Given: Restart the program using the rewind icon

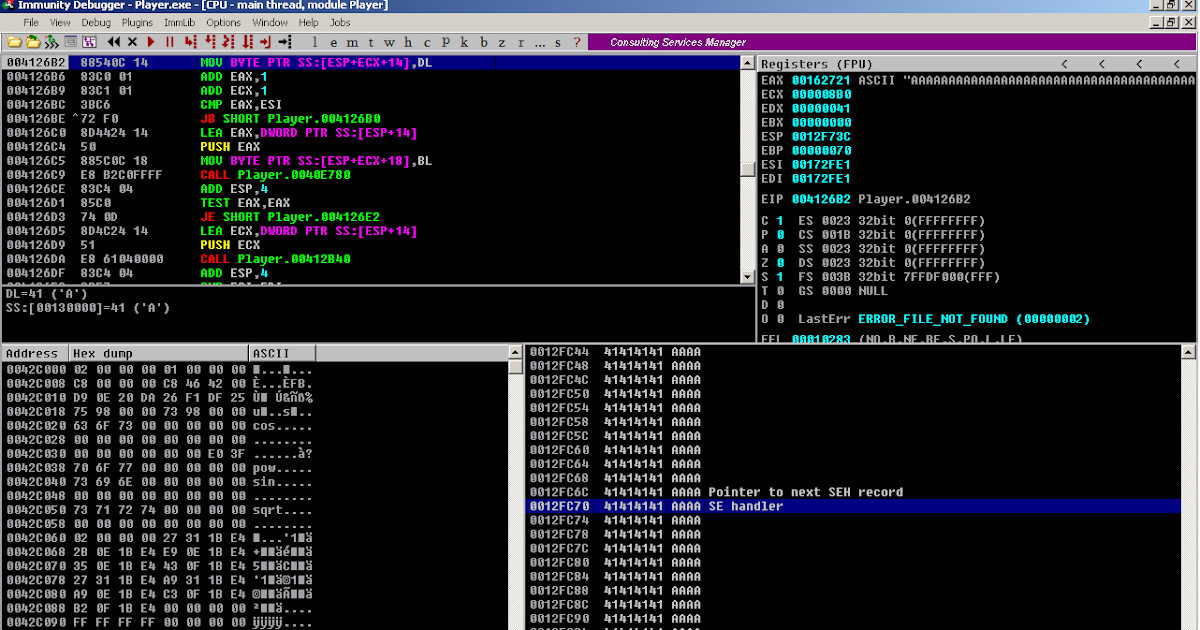Looking at the screenshot, I should (x=114, y=41).
